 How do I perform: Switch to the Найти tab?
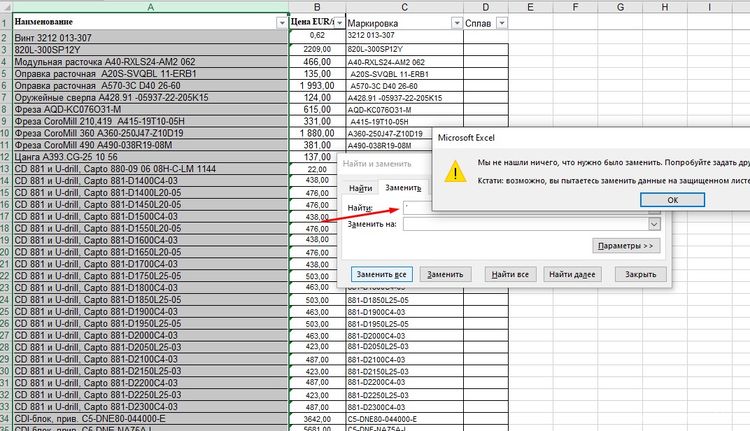(x=360, y=188)
